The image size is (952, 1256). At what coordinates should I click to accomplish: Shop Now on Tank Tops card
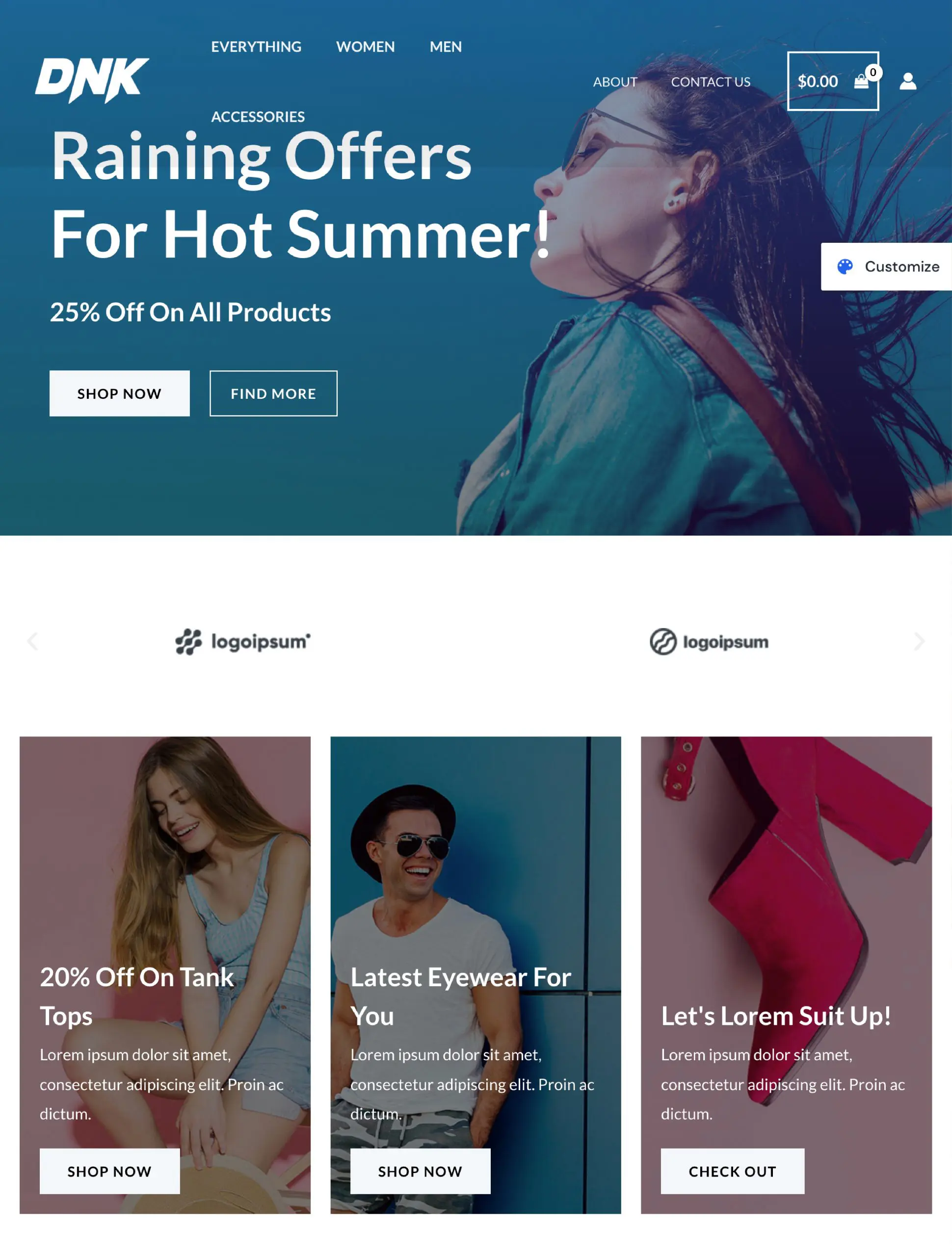109,1172
